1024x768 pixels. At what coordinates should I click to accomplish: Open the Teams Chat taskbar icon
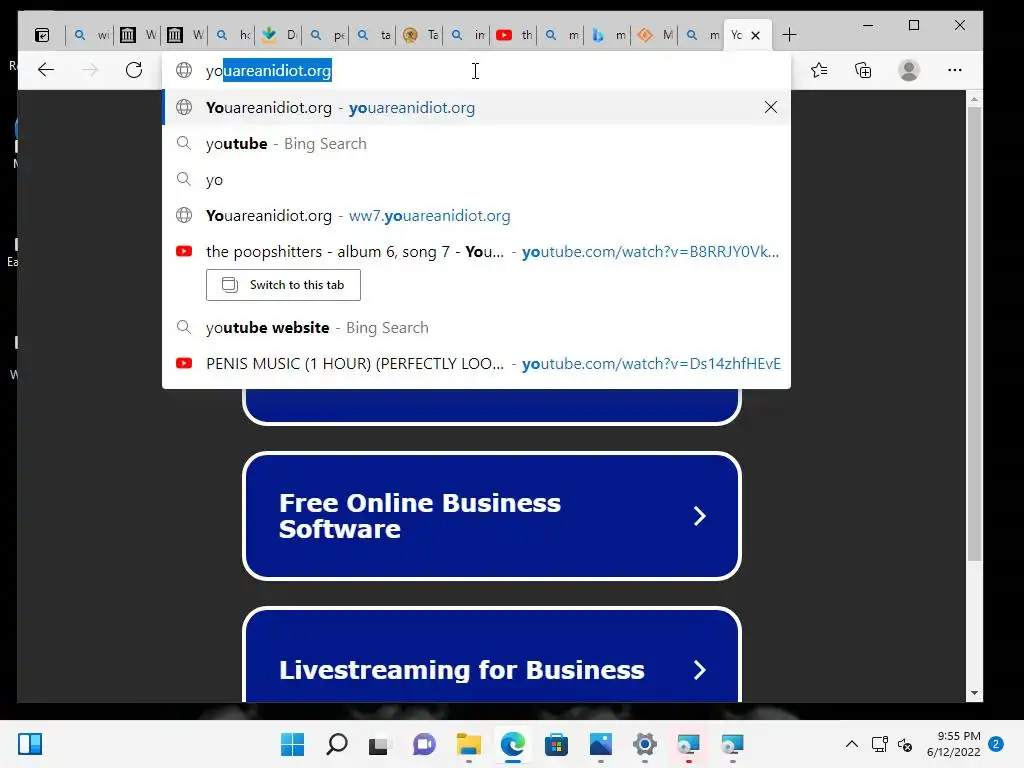point(424,744)
